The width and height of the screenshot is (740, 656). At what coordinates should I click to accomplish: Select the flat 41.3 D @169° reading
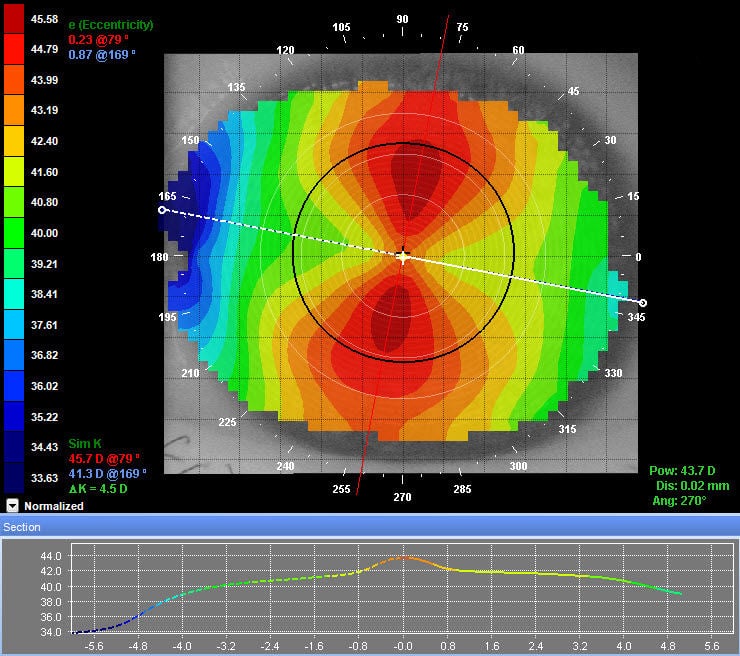(107, 472)
